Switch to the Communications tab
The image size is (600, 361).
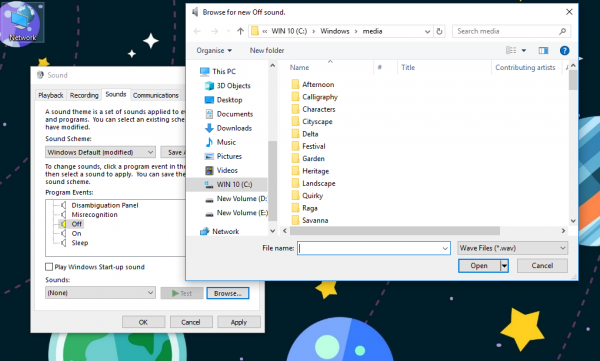pos(156,95)
